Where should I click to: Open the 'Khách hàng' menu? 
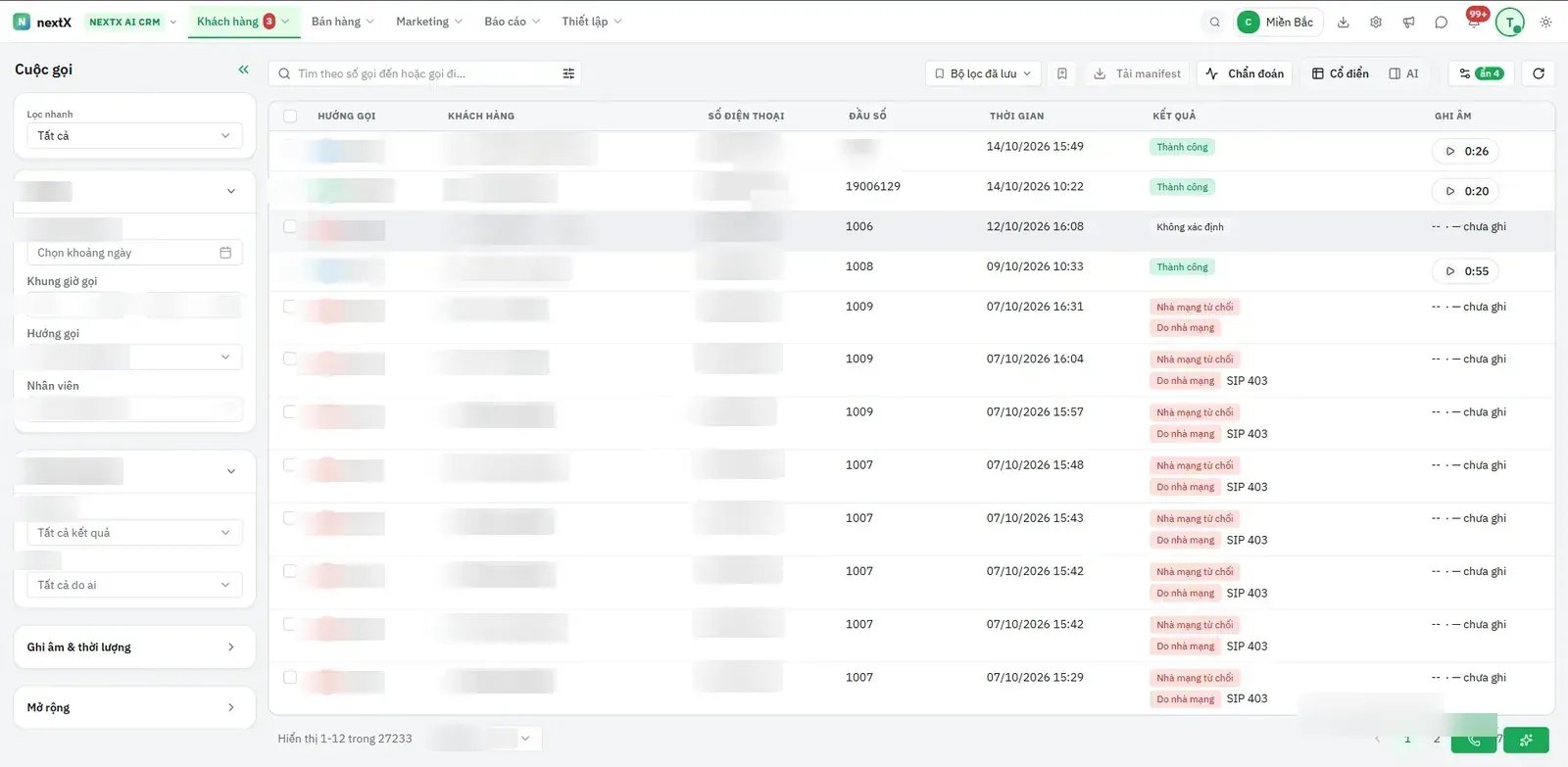click(243, 22)
